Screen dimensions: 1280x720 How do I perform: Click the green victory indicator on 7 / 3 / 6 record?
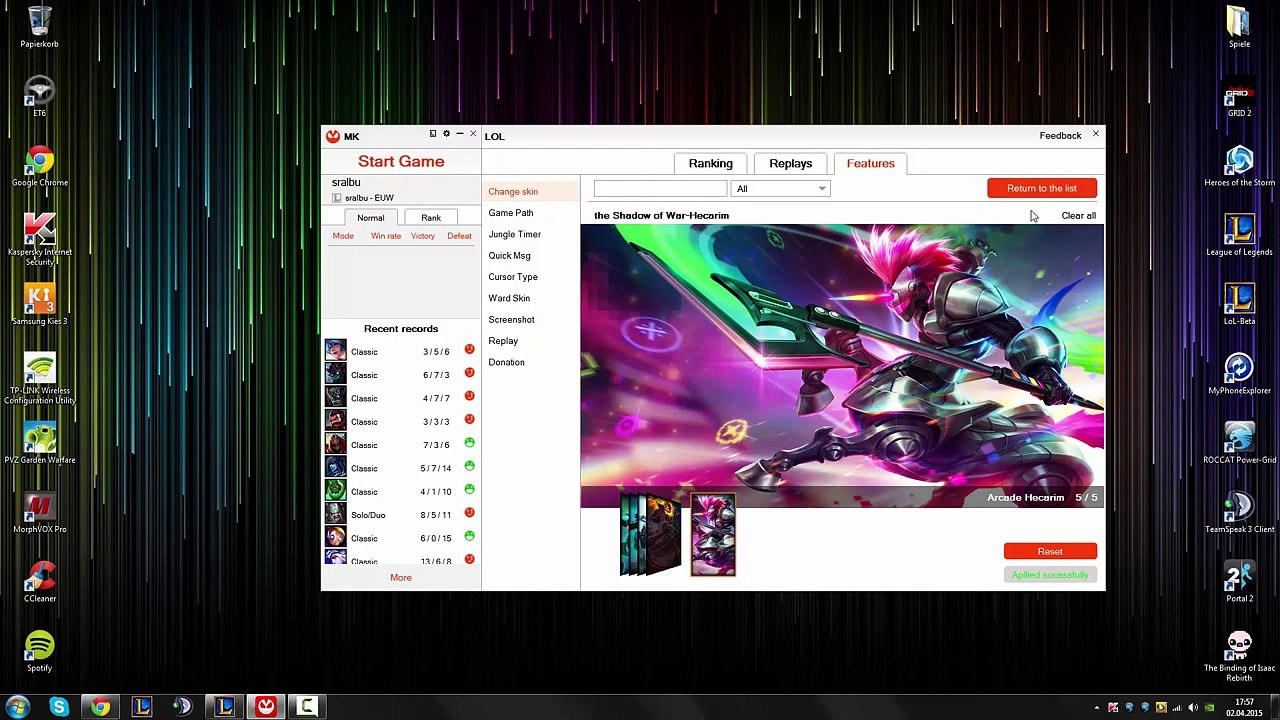tap(469, 443)
